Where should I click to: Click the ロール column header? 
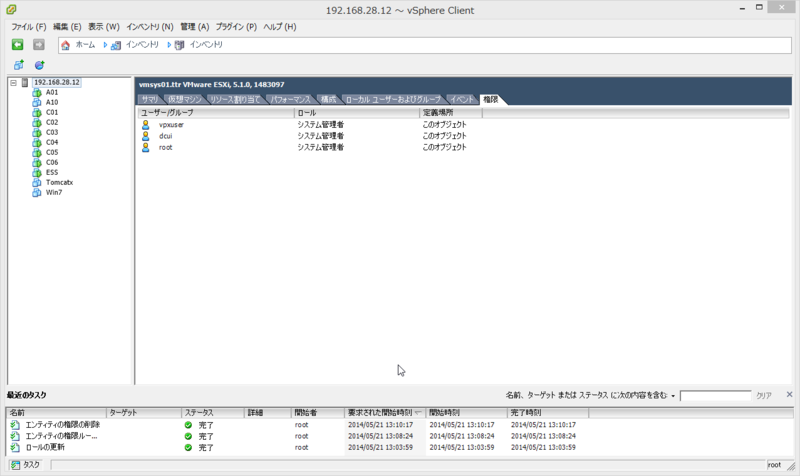[x=357, y=113]
